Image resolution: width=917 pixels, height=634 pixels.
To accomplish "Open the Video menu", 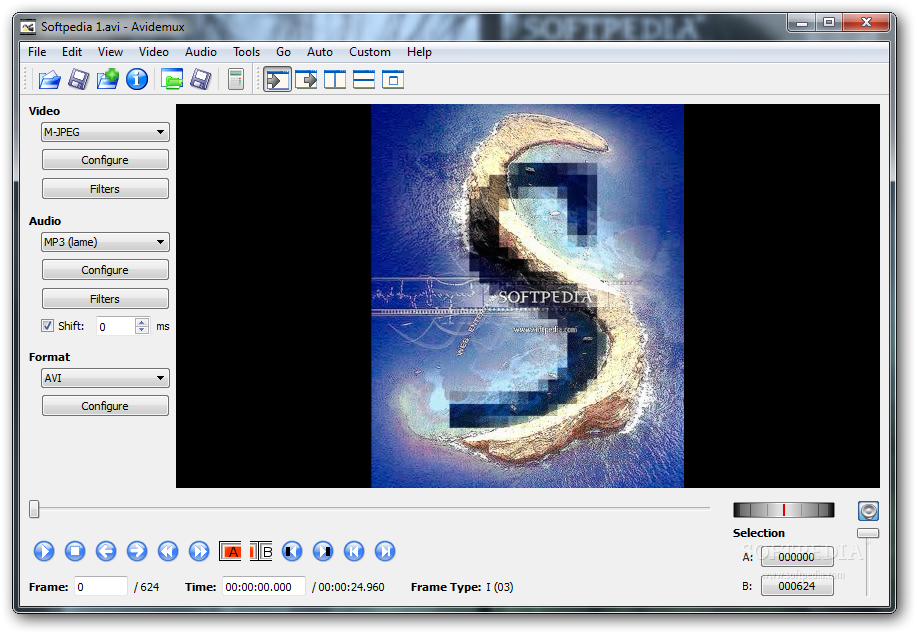I will (x=154, y=52).
